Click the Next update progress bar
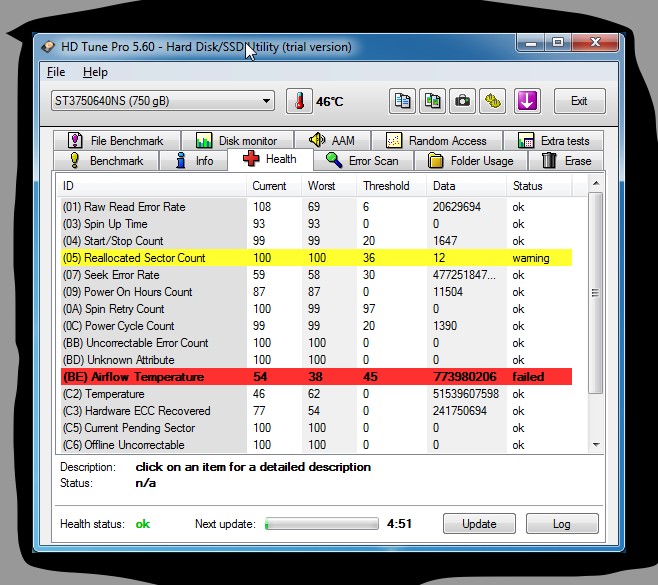This screenshot has width=658, height=585. point(322,524)
